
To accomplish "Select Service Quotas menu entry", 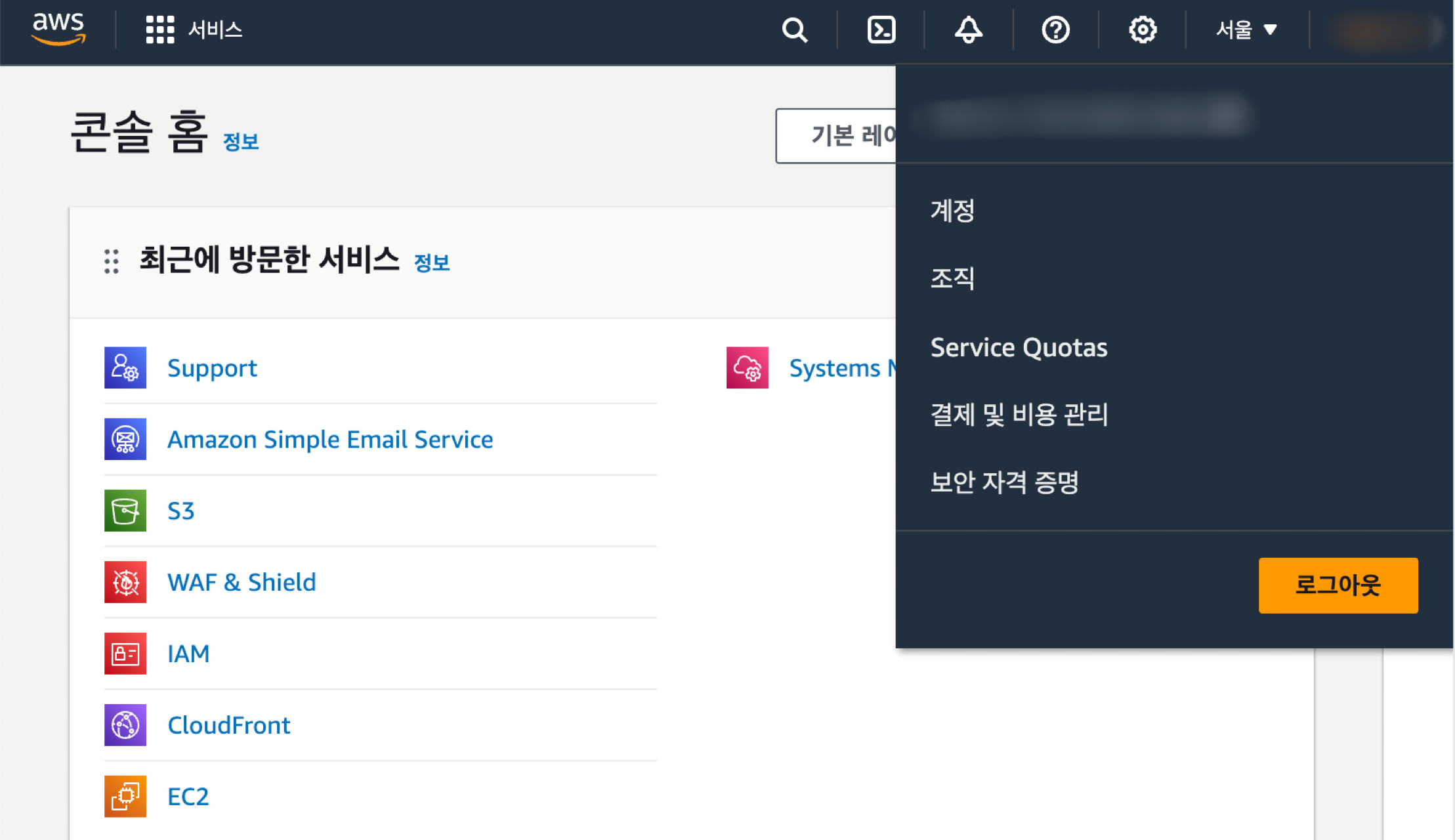I will [x=1019, y=347].
